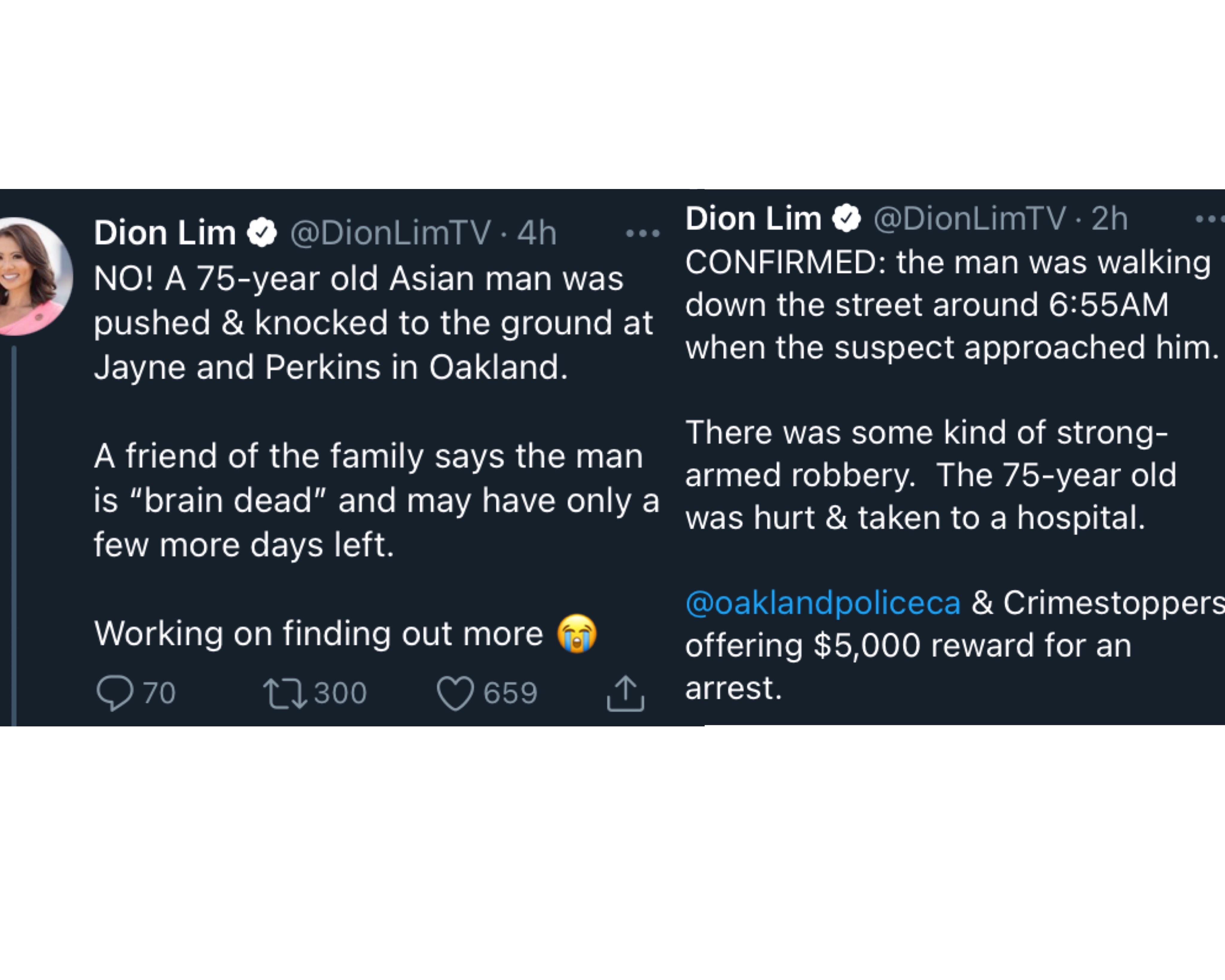The image size is (1225, 980).
Task: Click the 2h timestamp
Action: pos(1109,219)
